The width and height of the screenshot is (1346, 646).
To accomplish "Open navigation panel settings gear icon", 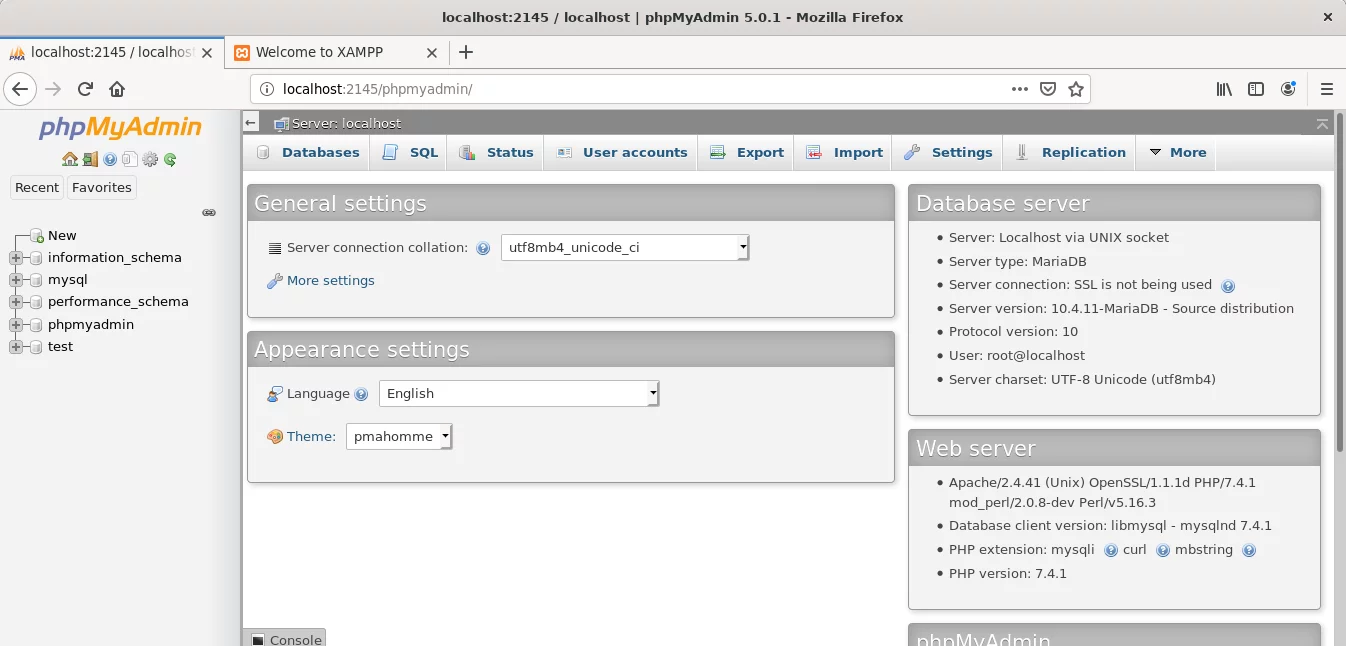I will 150,159.
